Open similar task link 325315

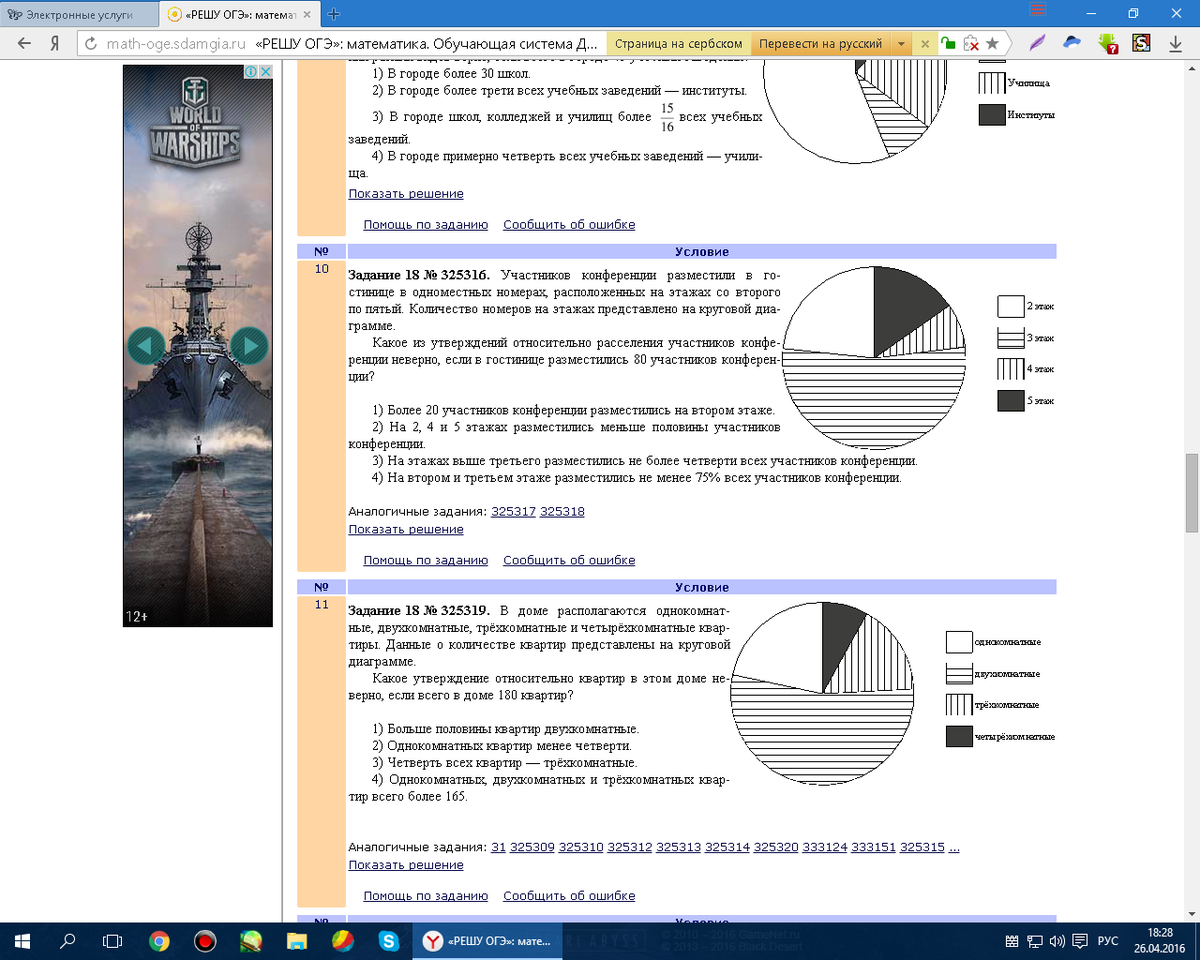tap(922, 847)
